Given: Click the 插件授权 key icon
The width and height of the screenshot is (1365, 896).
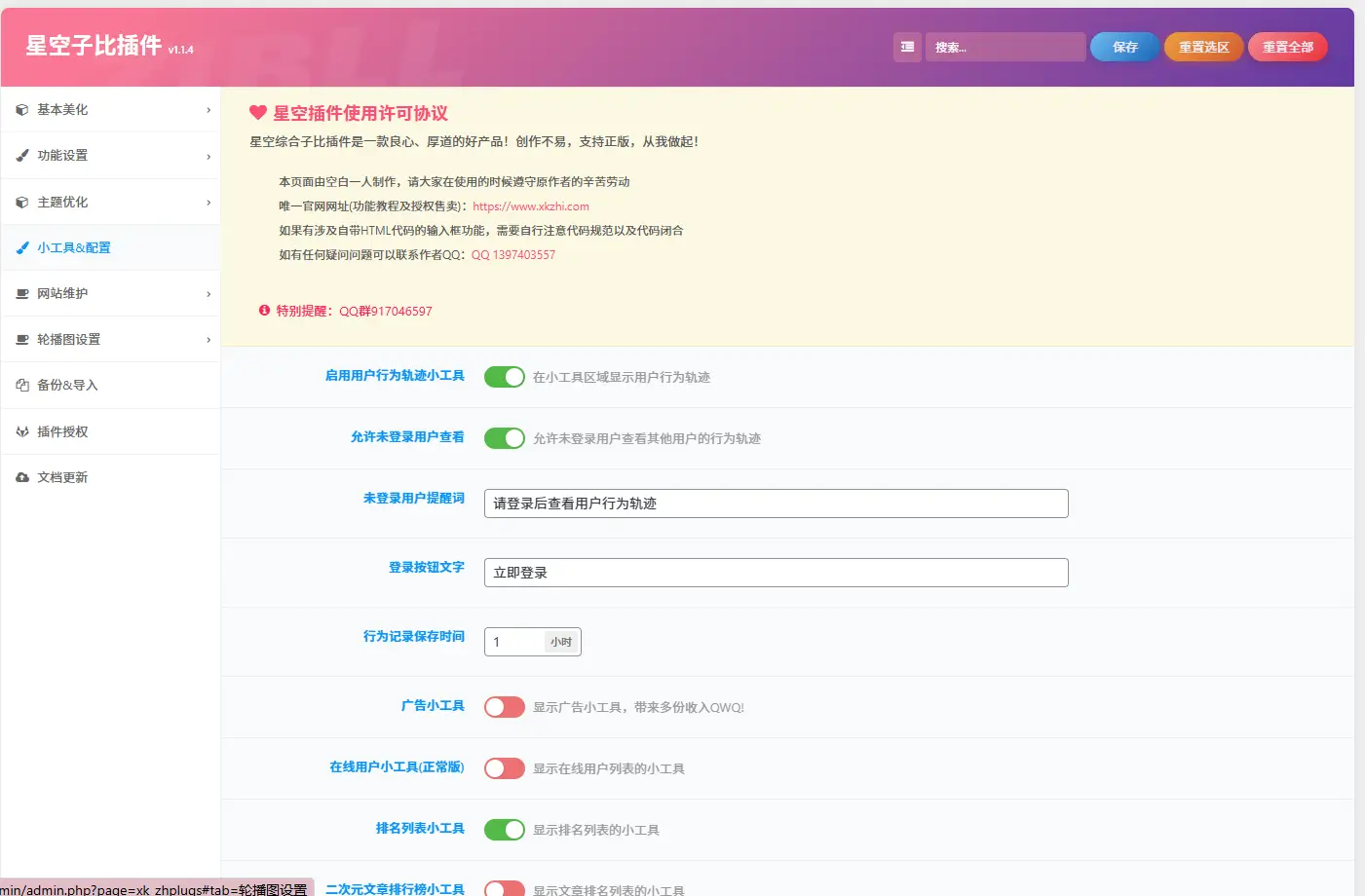Looking at the screenshot, I should (x=21, y=430).
